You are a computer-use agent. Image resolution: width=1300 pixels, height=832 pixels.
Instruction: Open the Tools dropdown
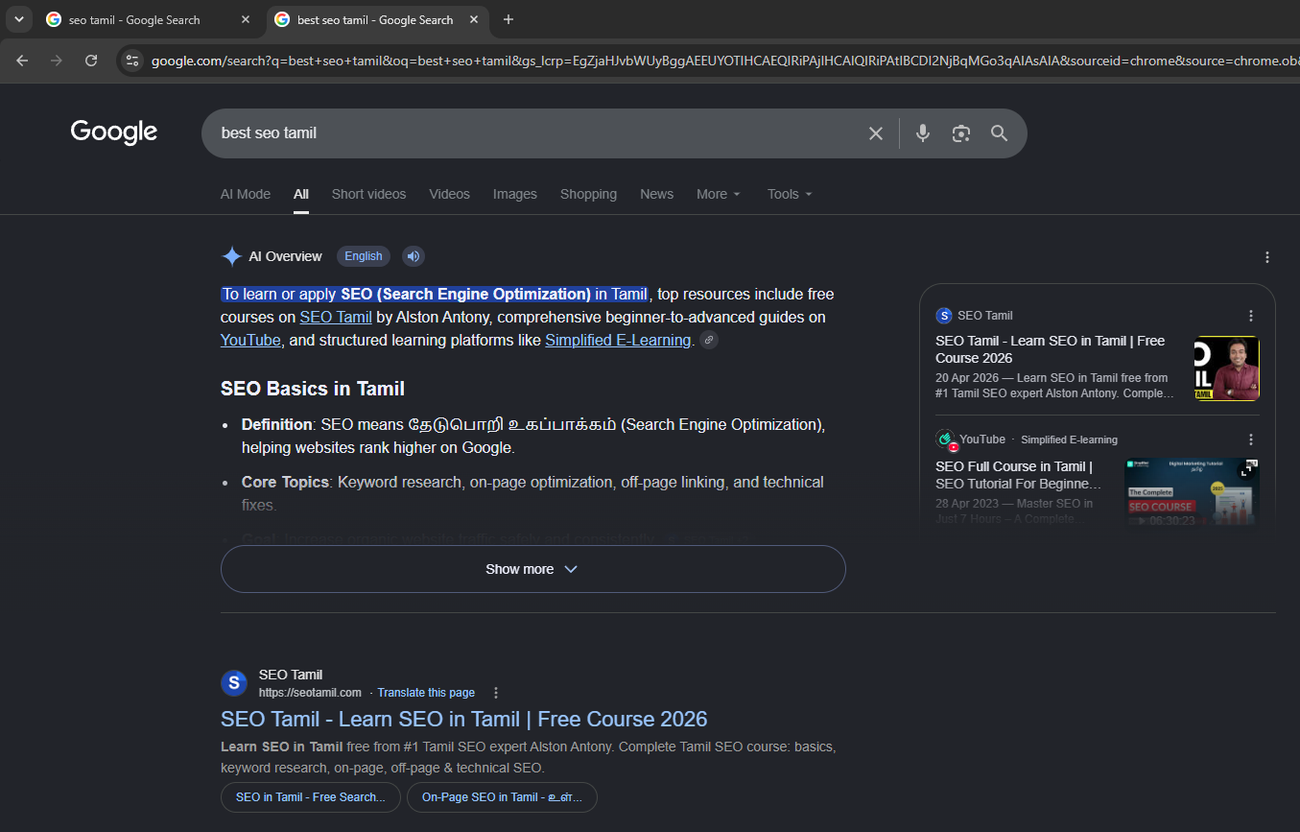pos(790,194)
